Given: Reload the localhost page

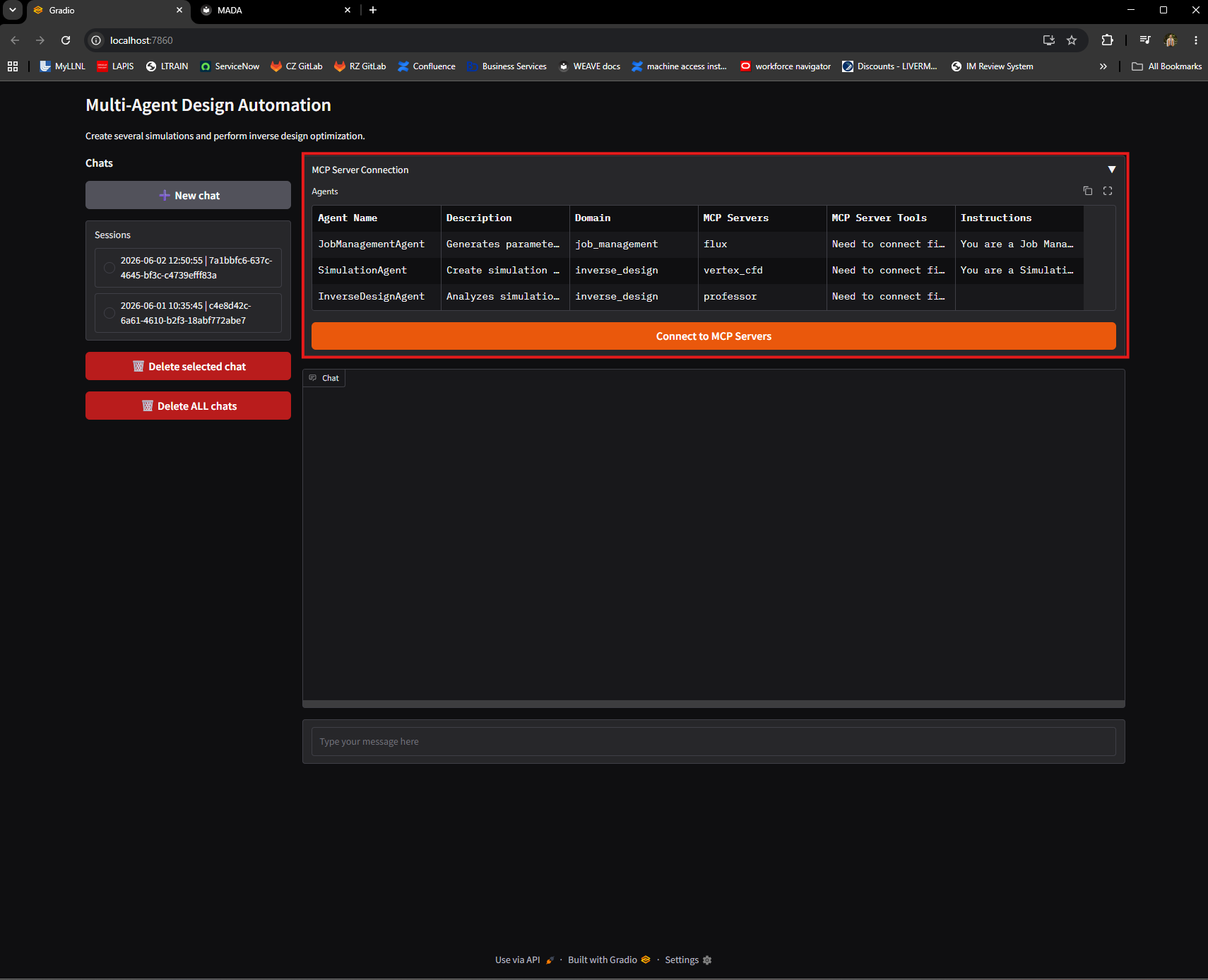Looking at the screenshot, I should pyautogui.click(x=66, y=40).
